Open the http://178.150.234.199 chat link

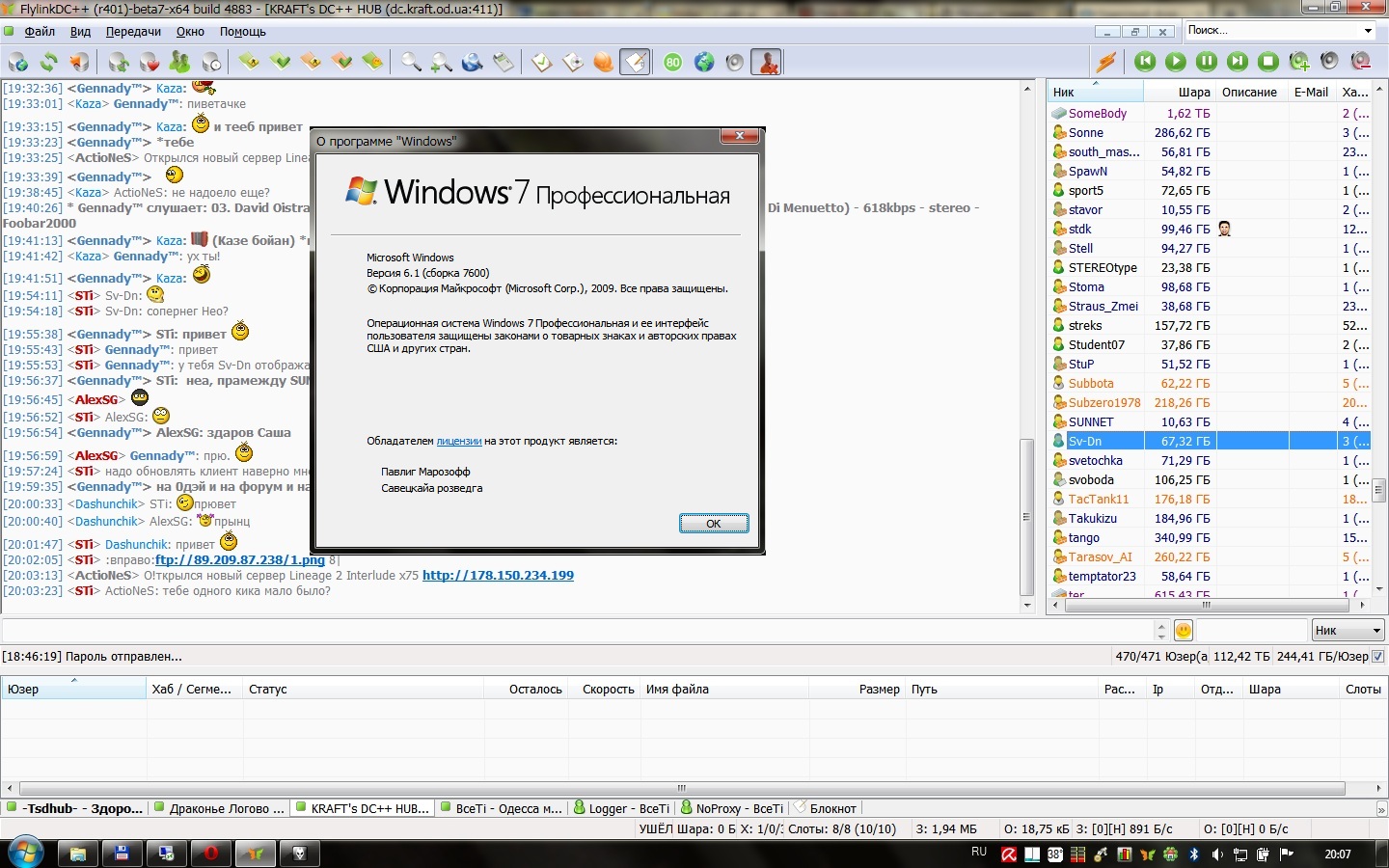click(498, 575)
